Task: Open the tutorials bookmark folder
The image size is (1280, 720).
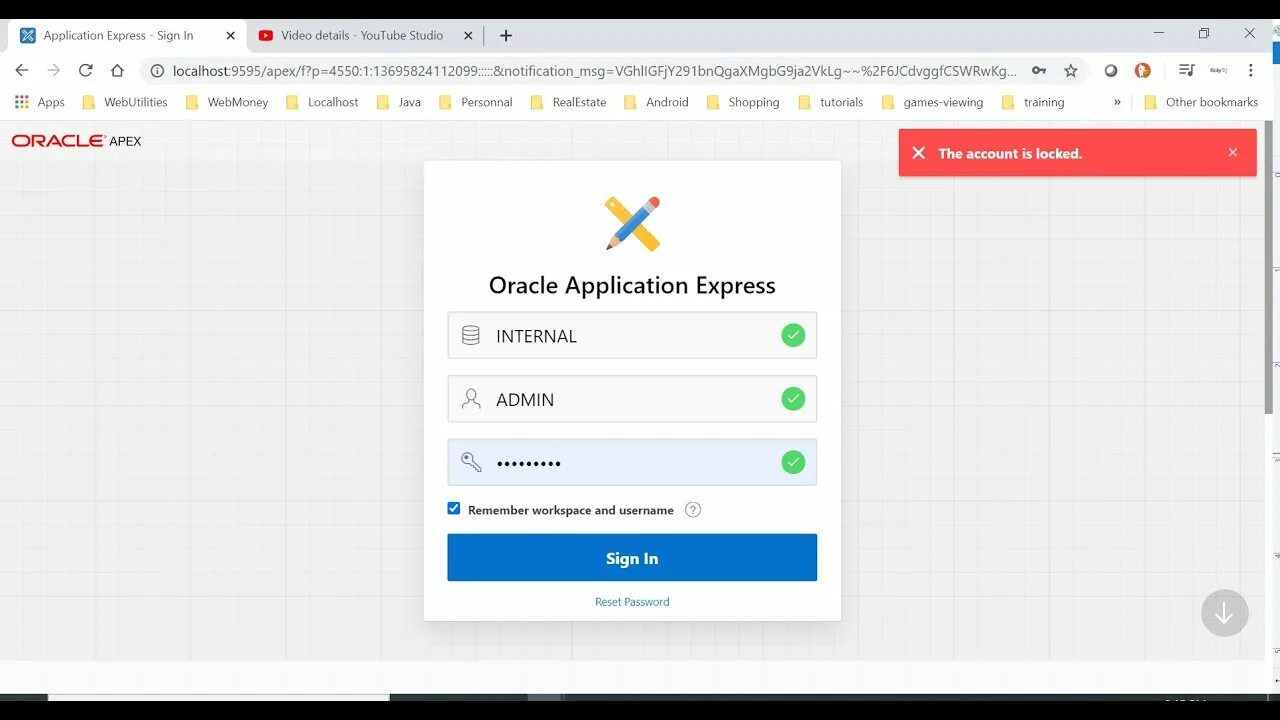Action: coord(830,102)
